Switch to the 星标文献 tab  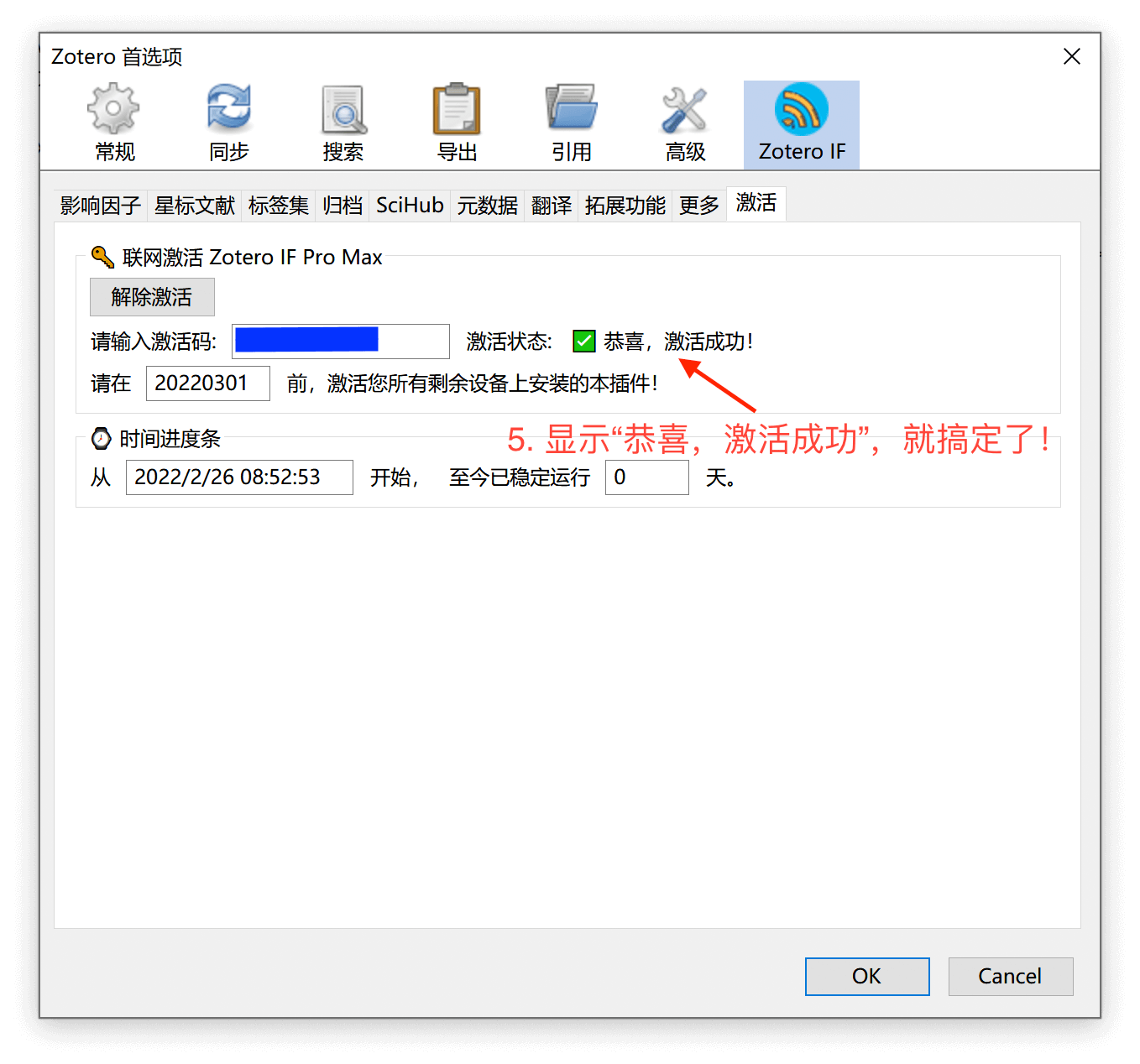[x=195, y=206]
